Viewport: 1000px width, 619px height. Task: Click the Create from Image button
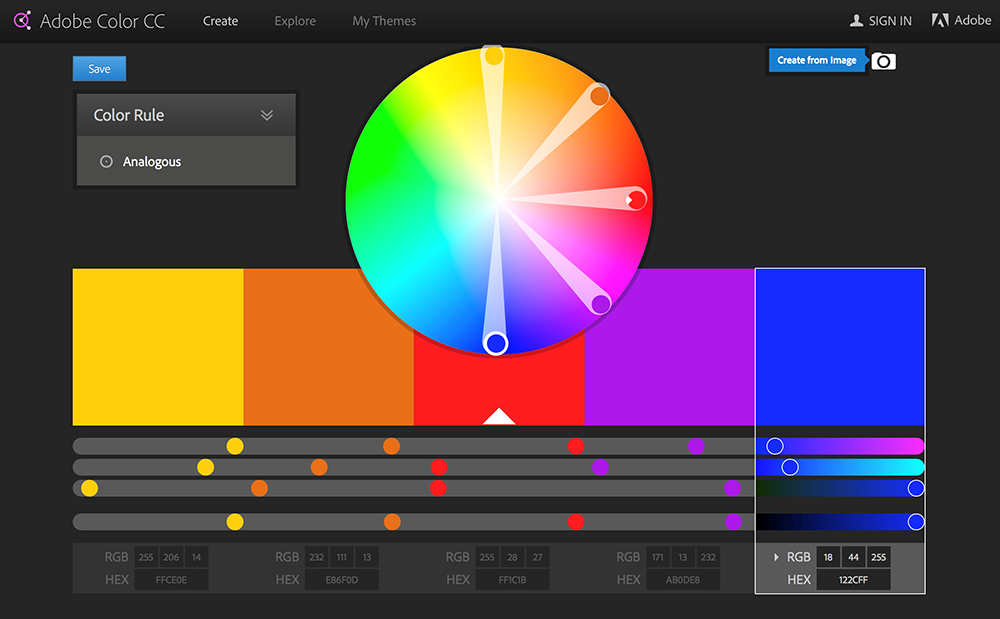816,60
